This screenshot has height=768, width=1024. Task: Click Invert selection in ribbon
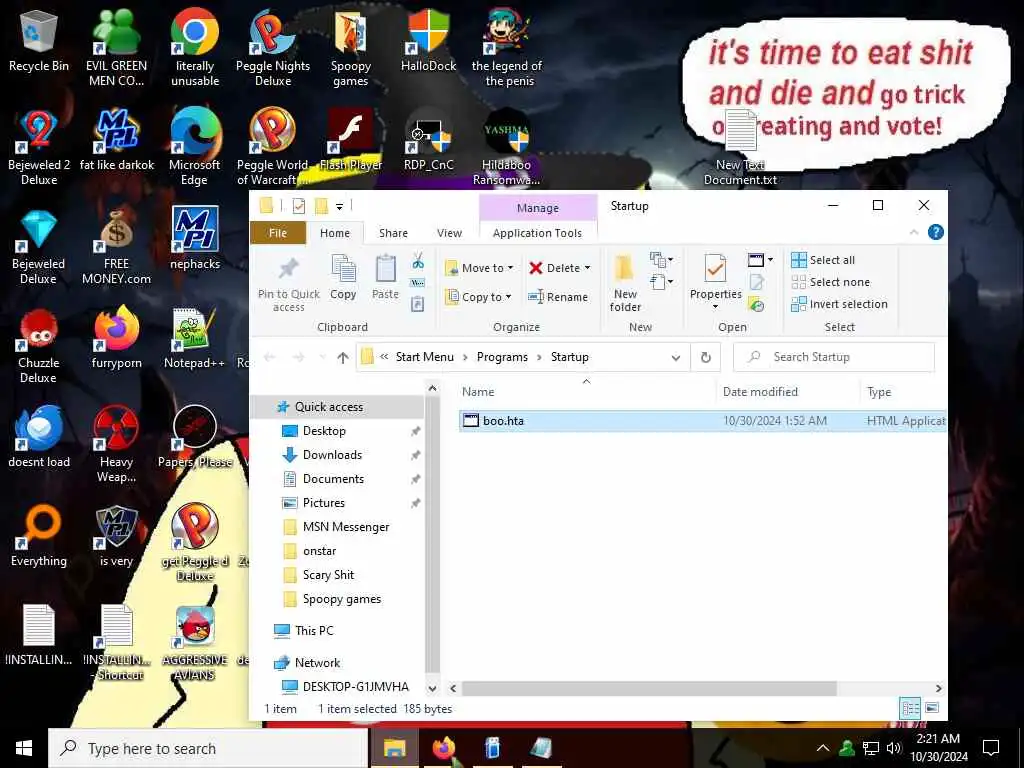839,304
